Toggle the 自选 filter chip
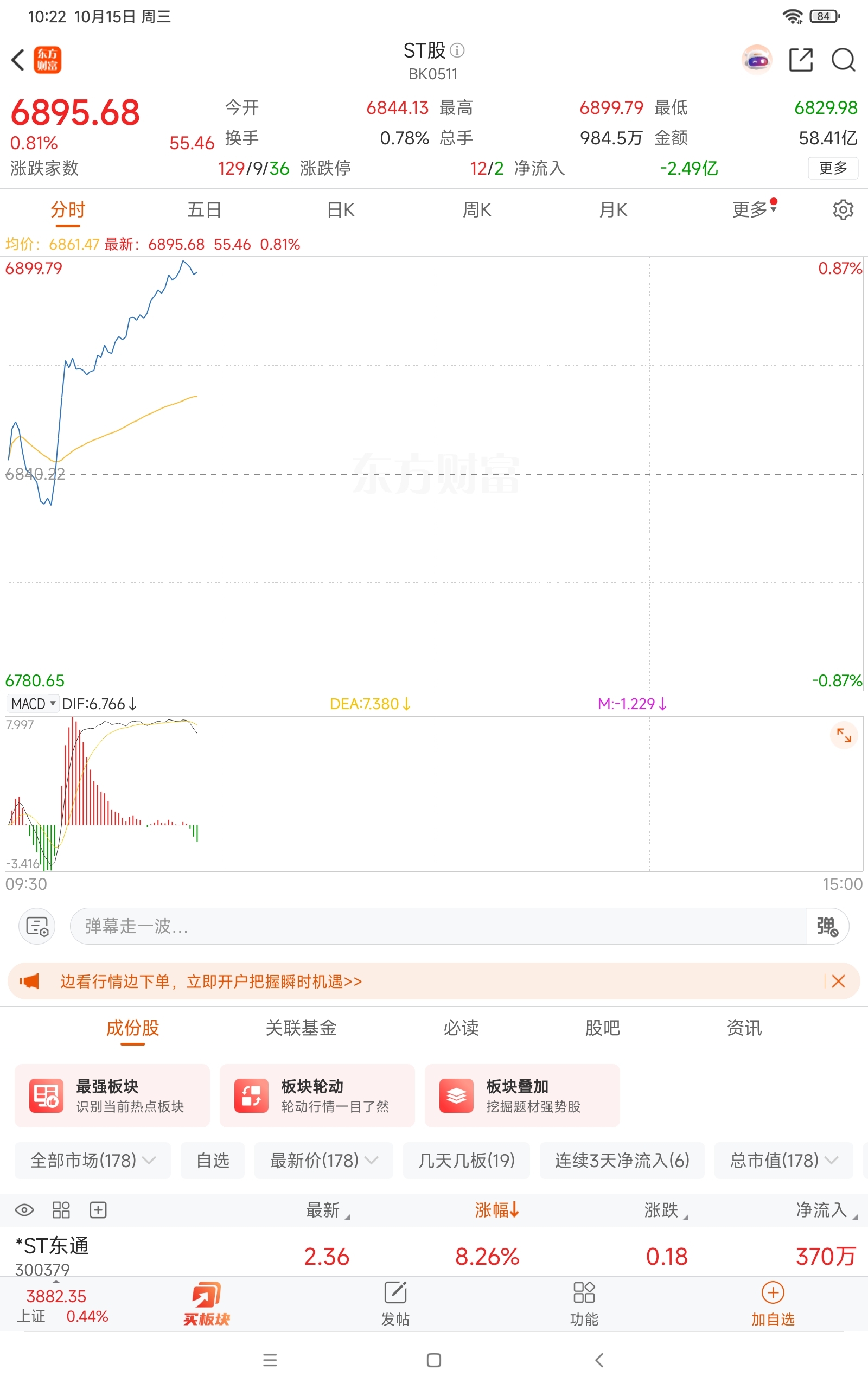Viewport: 868px width, 1389px height. (213, 1161)
